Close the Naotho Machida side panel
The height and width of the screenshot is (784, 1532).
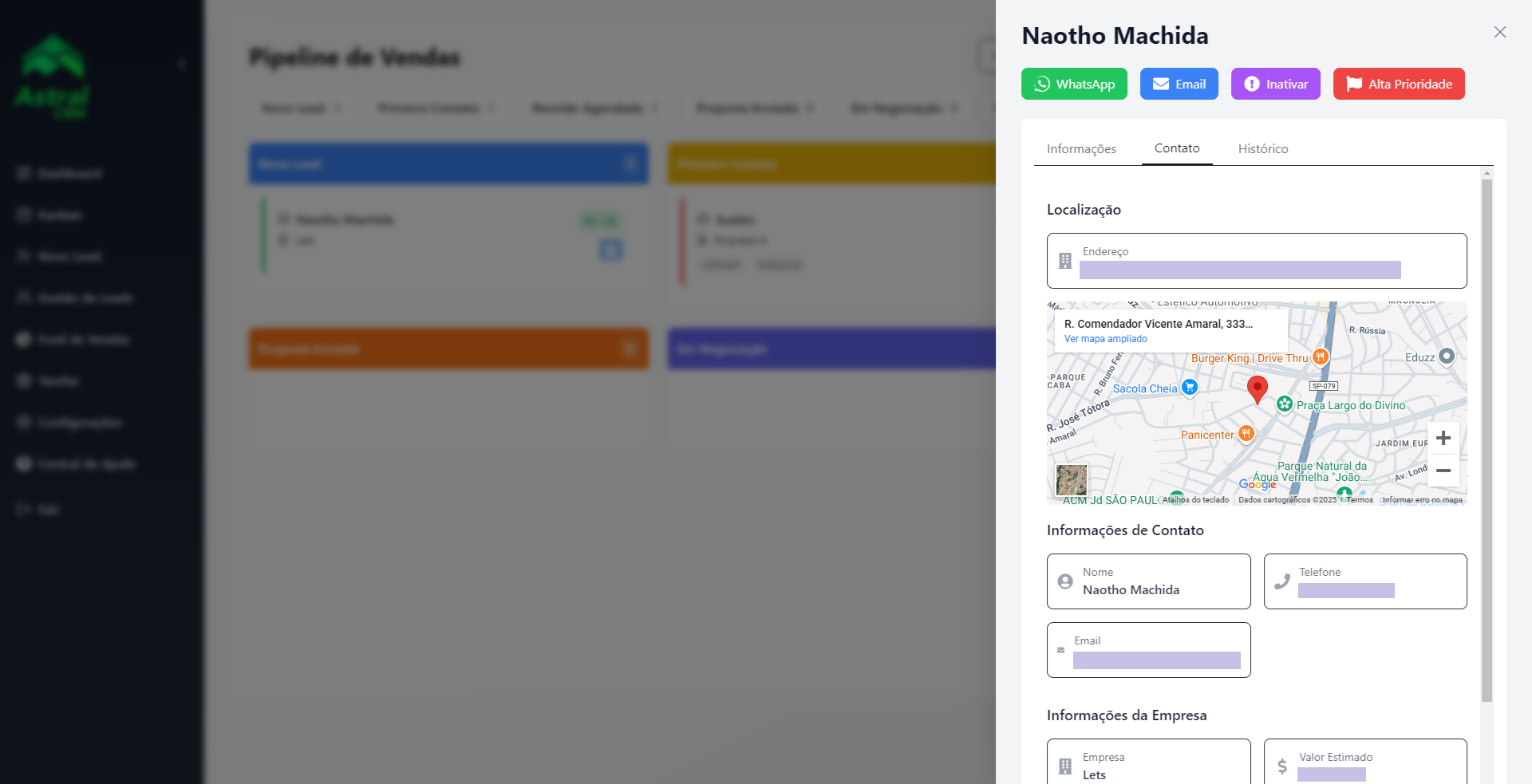[x=1499, y=32]
